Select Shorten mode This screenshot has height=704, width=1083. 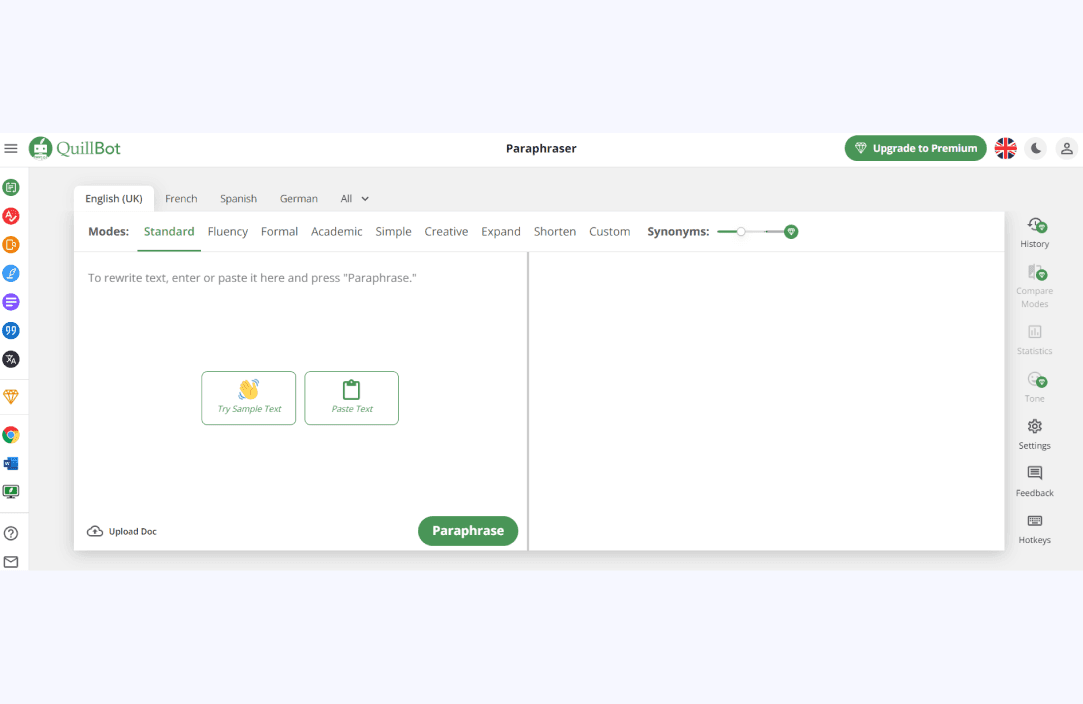coord(555,231)
